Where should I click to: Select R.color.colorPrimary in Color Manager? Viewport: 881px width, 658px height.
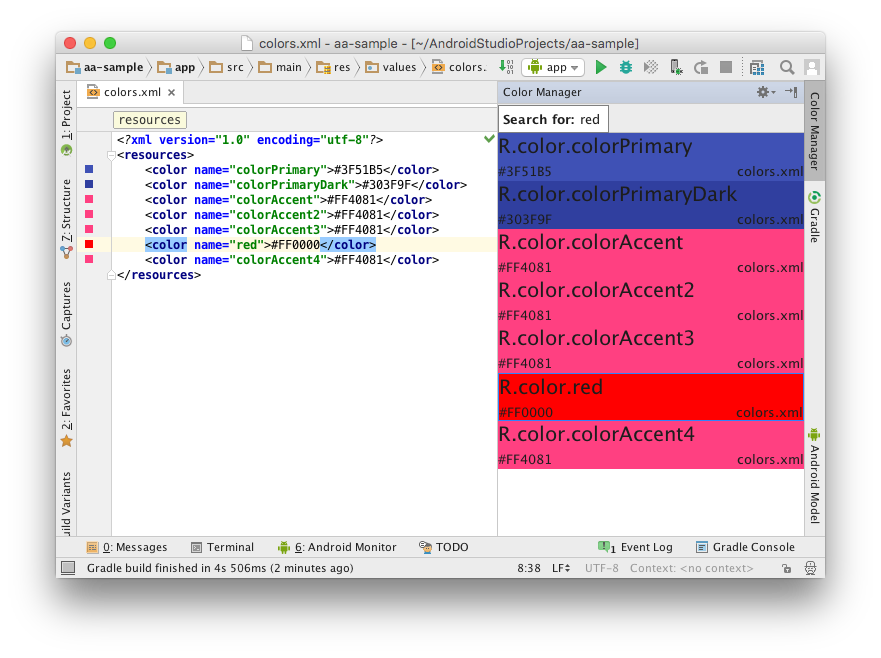click(x=651, y=157)
